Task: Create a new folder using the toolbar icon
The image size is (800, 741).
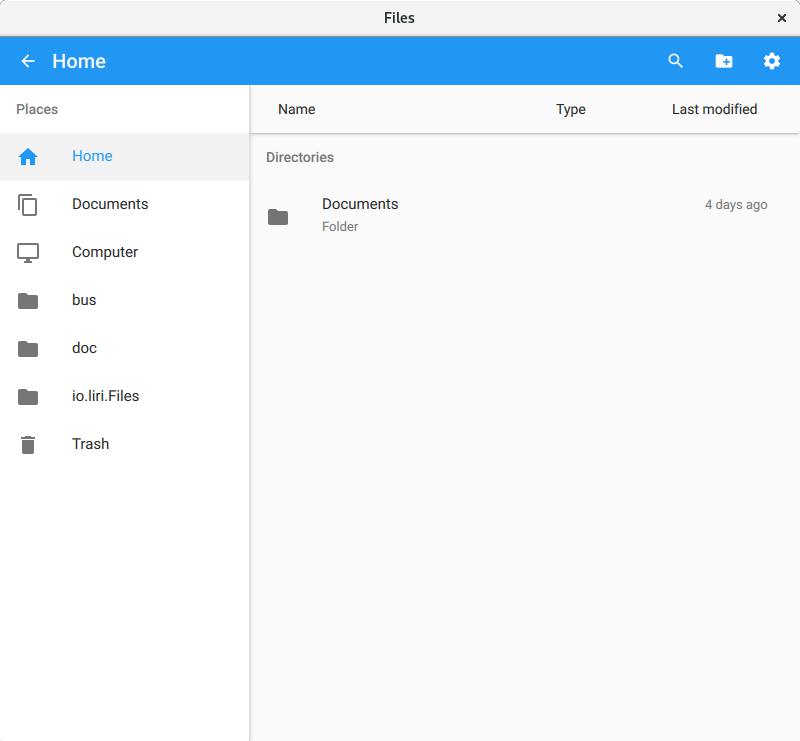Action: (723, 61)
